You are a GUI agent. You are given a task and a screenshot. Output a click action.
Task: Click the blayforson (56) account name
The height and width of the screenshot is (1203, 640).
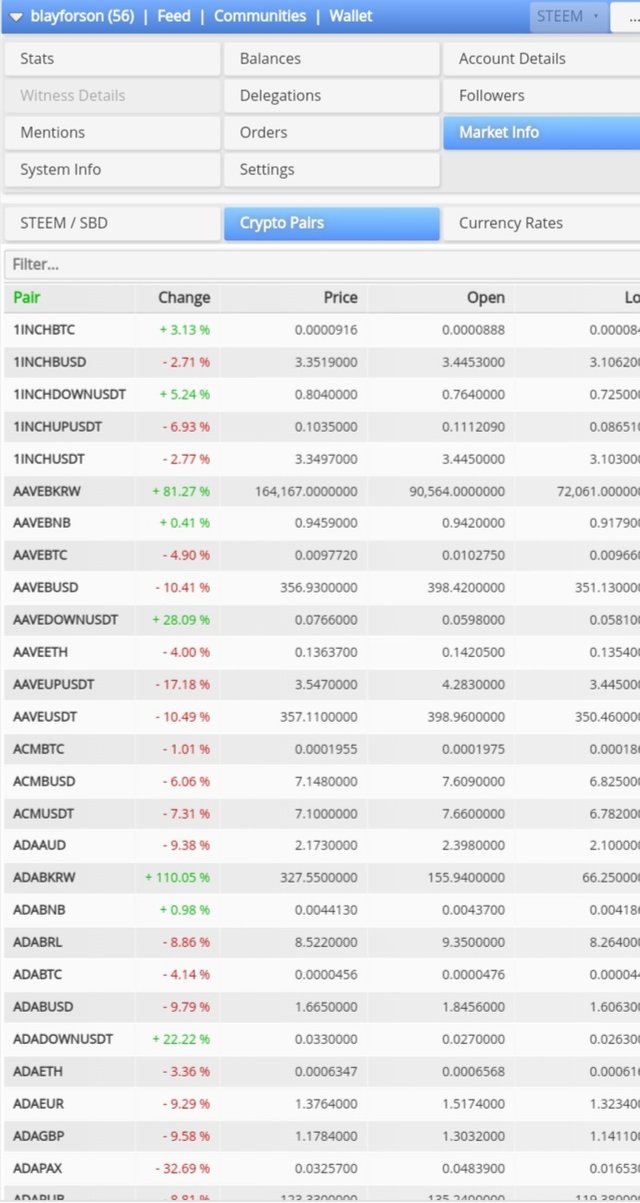pos(83,16)
